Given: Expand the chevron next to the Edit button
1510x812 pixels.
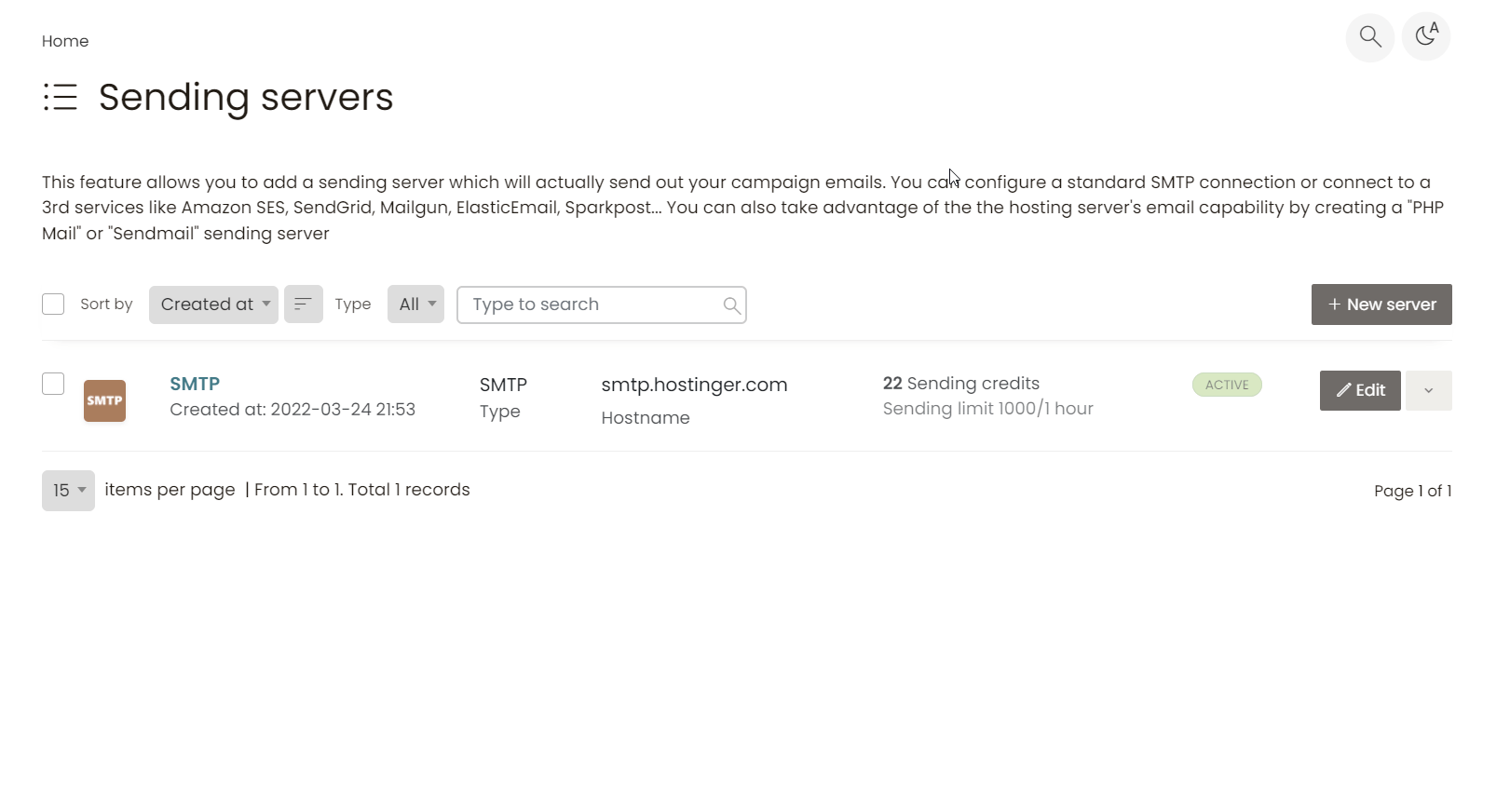Looking at the screenshot, I should (1427, 390).
